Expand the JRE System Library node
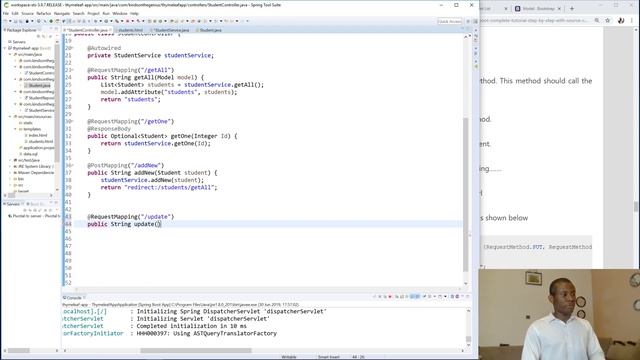 pos(10,167)
